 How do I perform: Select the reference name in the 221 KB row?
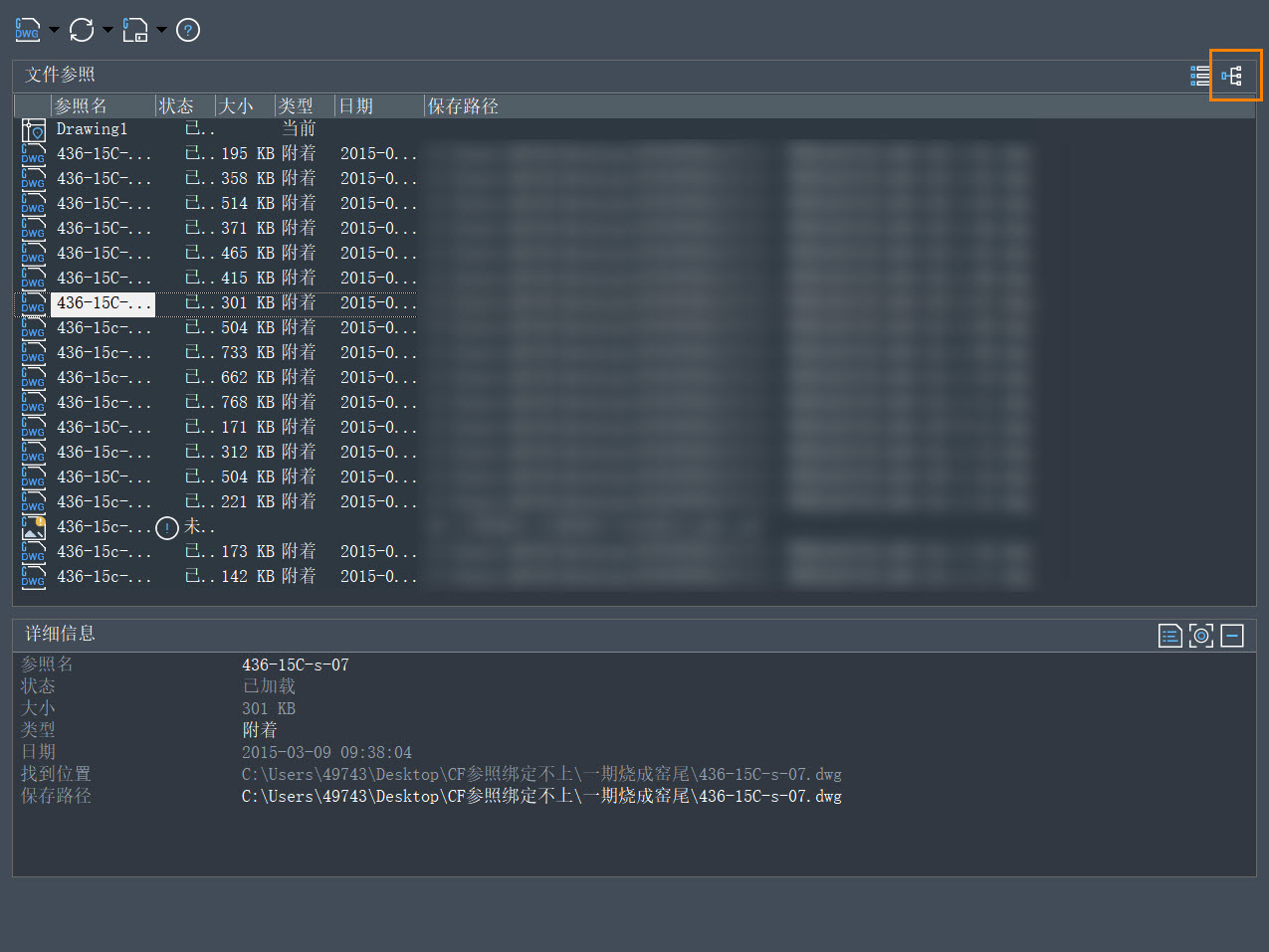104,502
